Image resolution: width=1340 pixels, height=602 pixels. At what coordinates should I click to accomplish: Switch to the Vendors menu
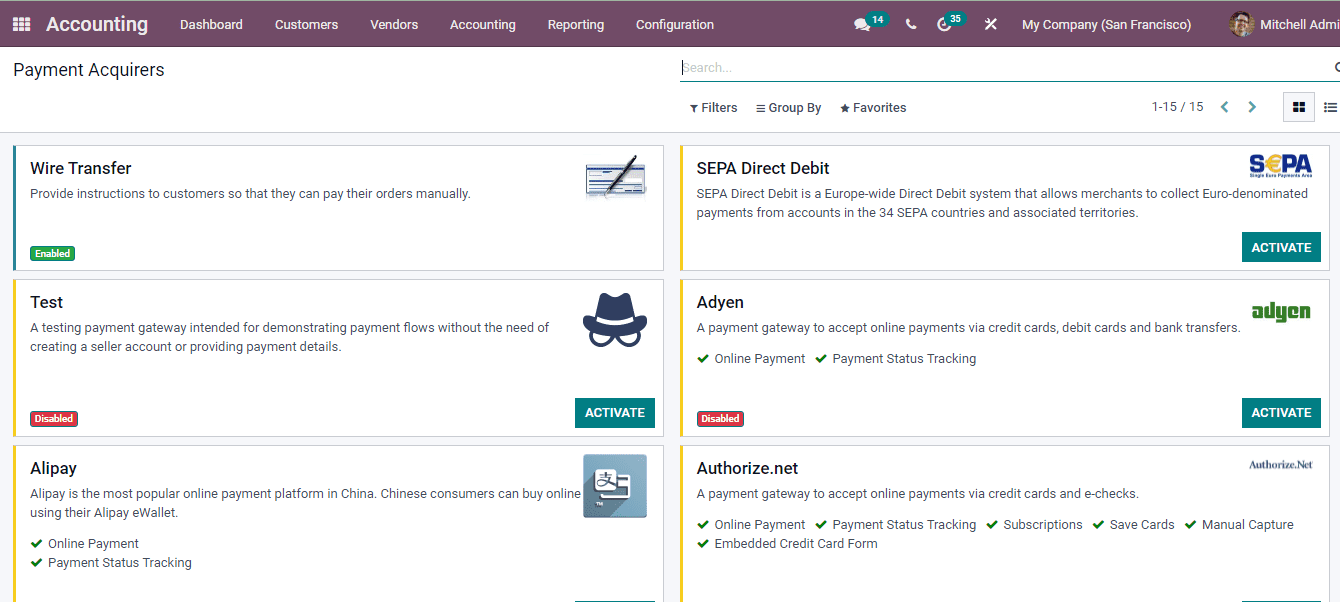(393, 24)
